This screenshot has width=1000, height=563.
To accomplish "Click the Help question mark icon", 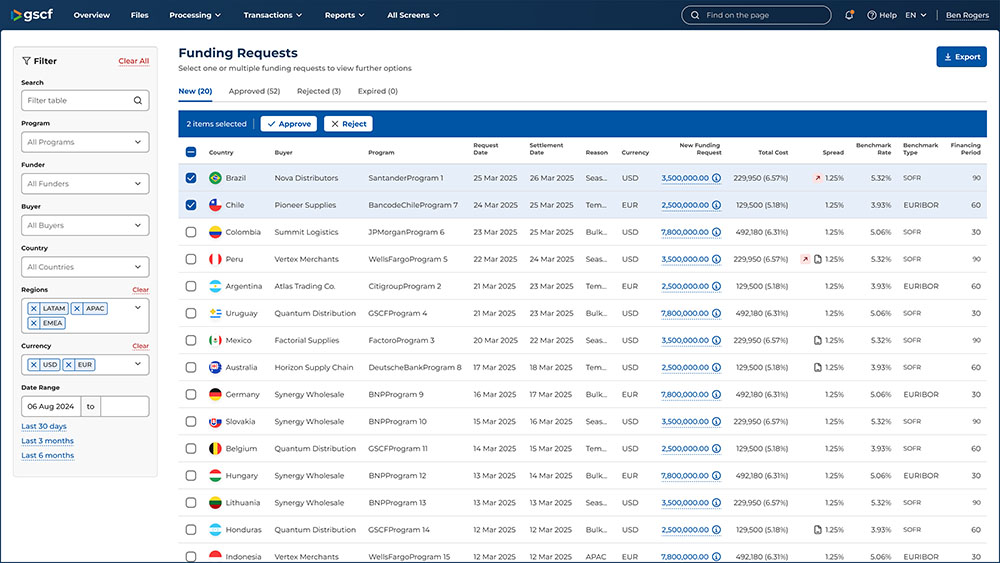I will (871, 15).
